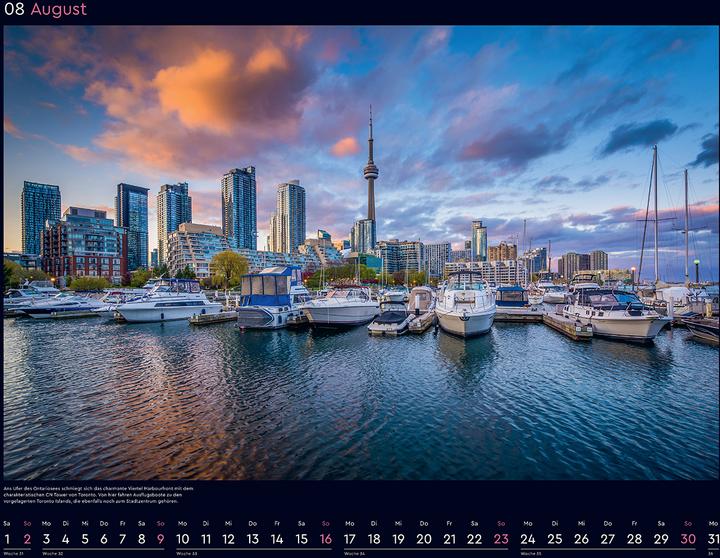Select Saturday, date 1
The image size is (720, 558).
[x=7, y=539]
